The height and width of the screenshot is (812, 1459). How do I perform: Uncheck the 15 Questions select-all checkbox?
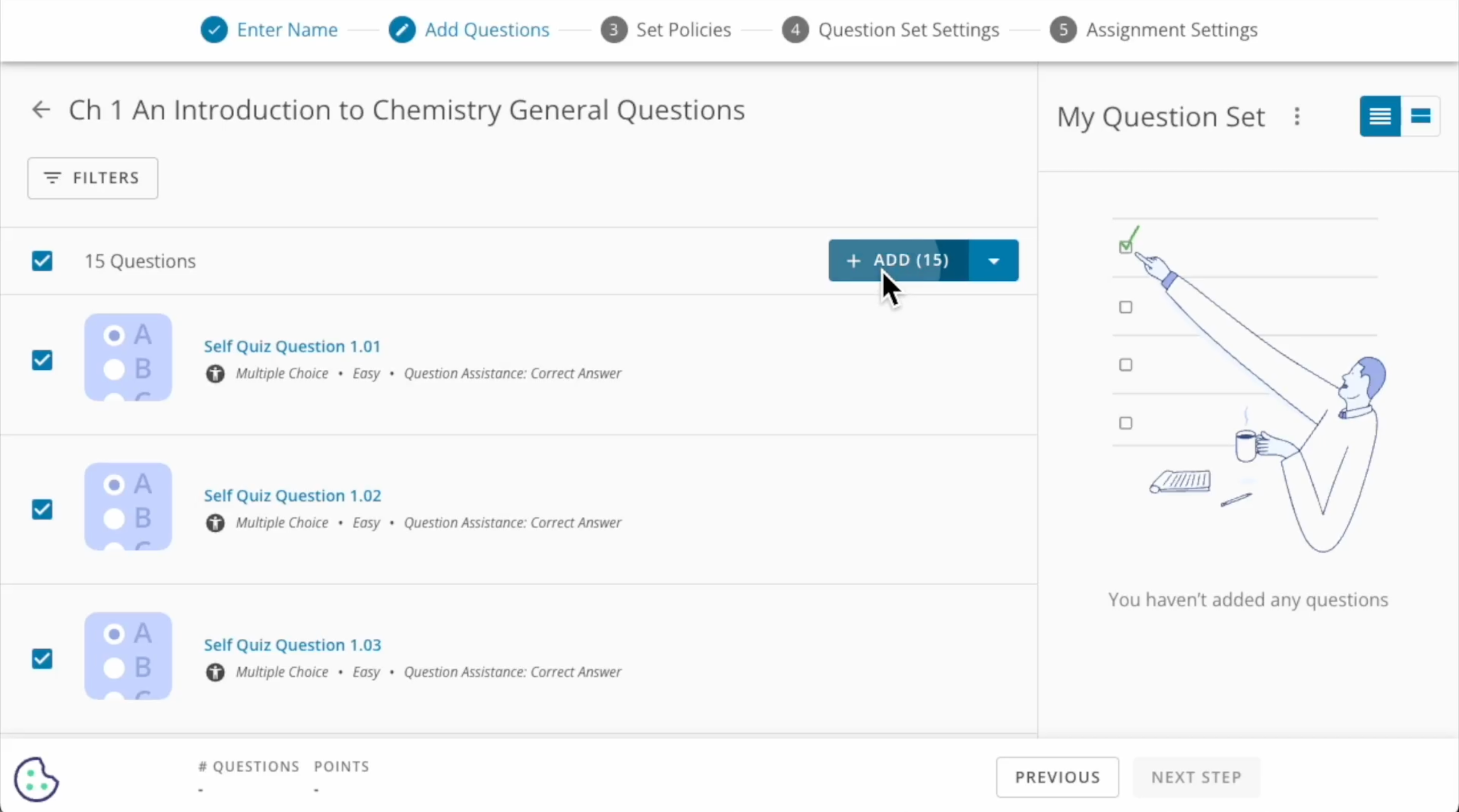pos(42,261)
